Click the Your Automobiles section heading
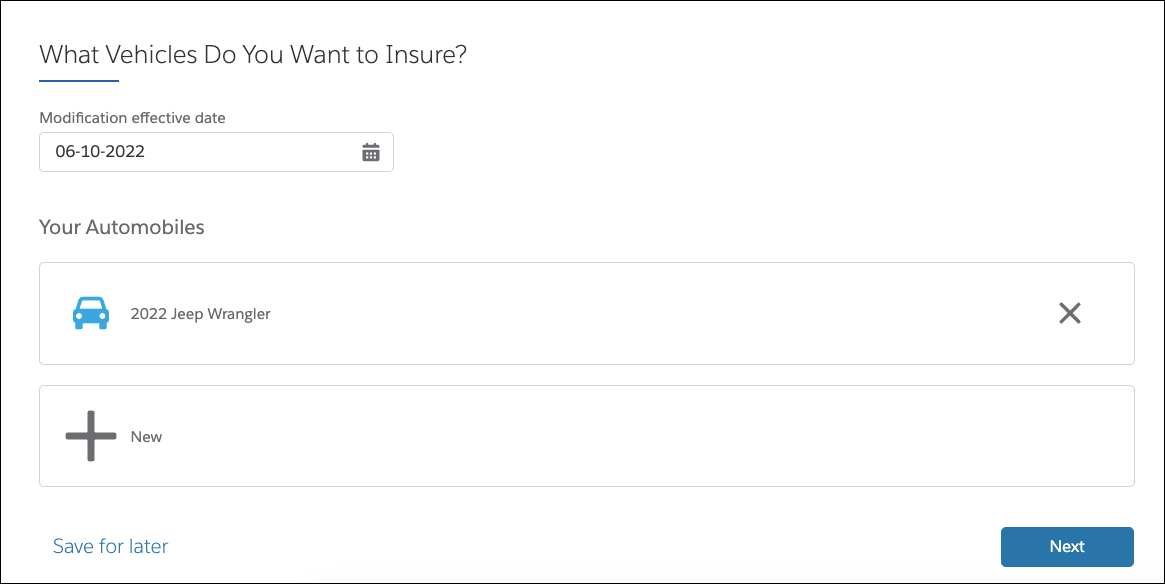 click(121, 227)
